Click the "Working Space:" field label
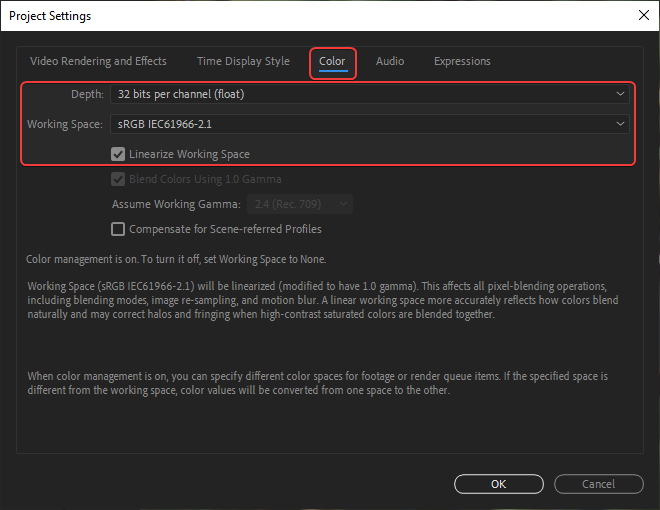 [64, 125]
